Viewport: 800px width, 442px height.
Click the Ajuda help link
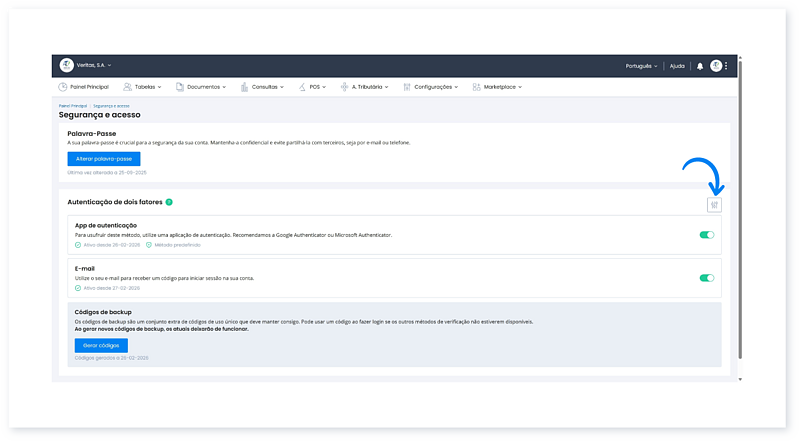pos(677,66)
